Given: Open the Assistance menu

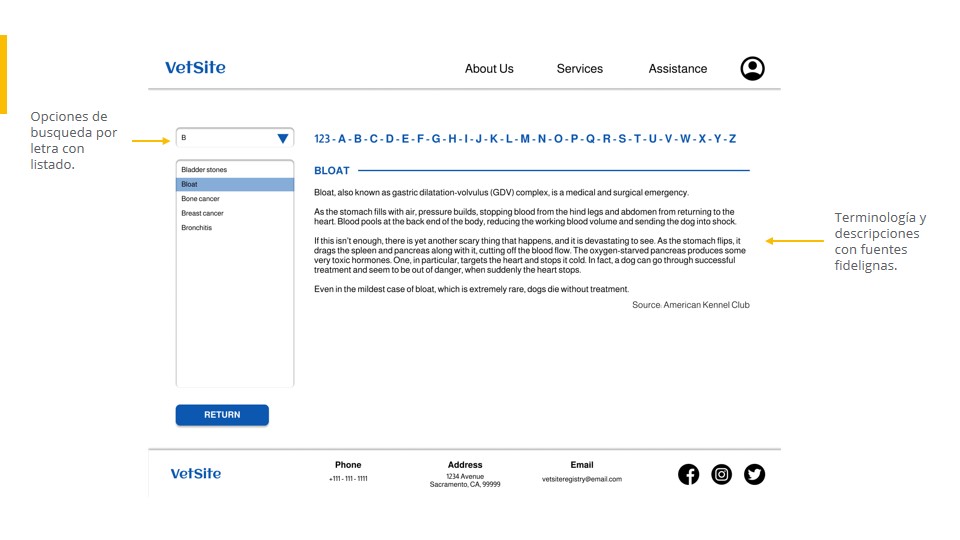Looking at the screenshot, I should pos(678,69).
